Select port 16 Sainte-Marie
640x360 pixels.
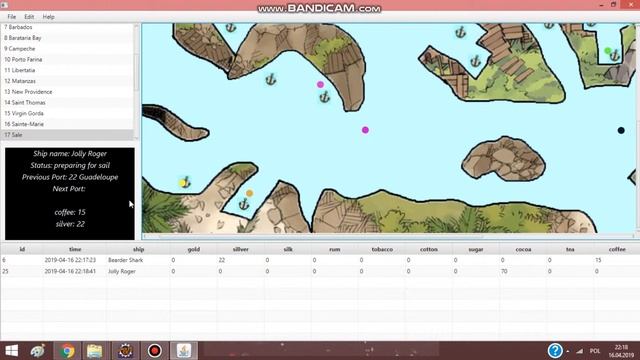pos(67,124)
